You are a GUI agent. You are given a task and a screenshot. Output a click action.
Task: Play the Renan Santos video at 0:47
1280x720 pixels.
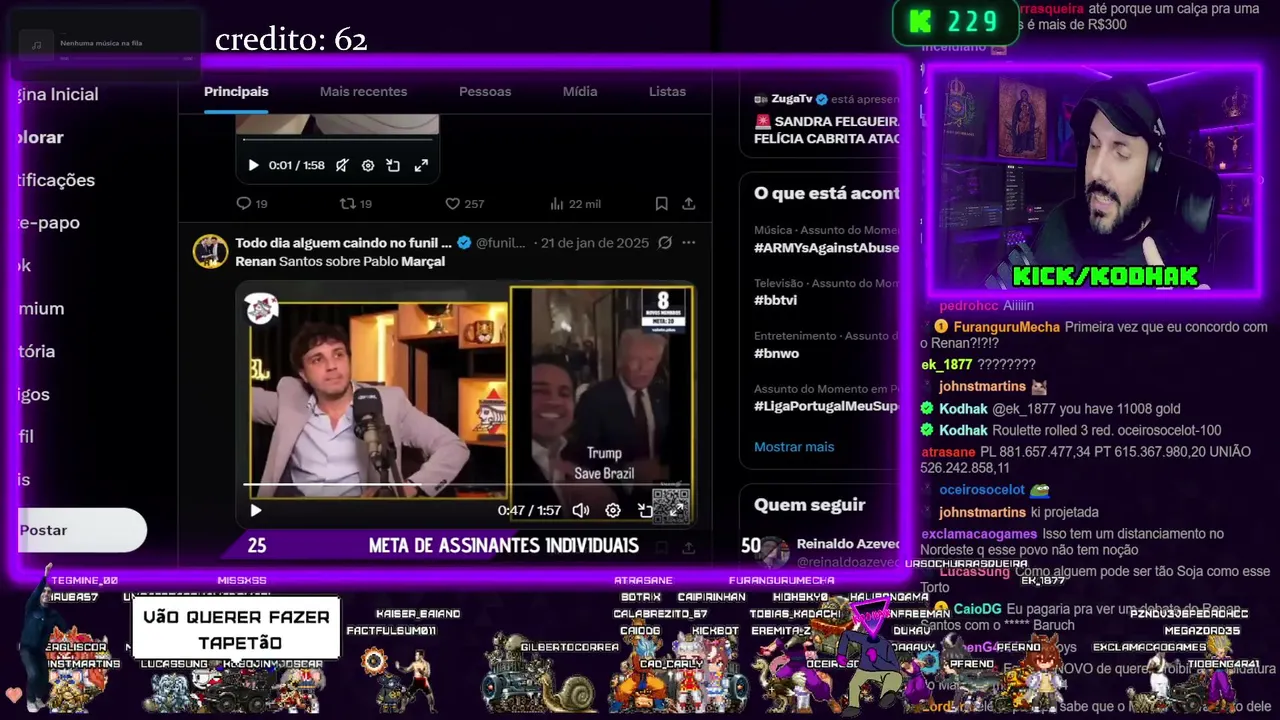pyautogui.click(x=256, y=510)
